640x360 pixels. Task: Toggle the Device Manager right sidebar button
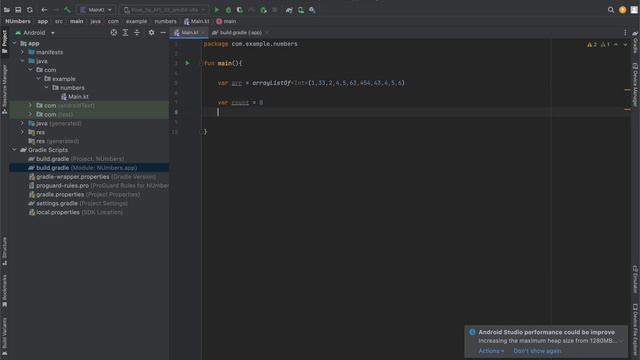pyautogui.click(x=635, y=85)
